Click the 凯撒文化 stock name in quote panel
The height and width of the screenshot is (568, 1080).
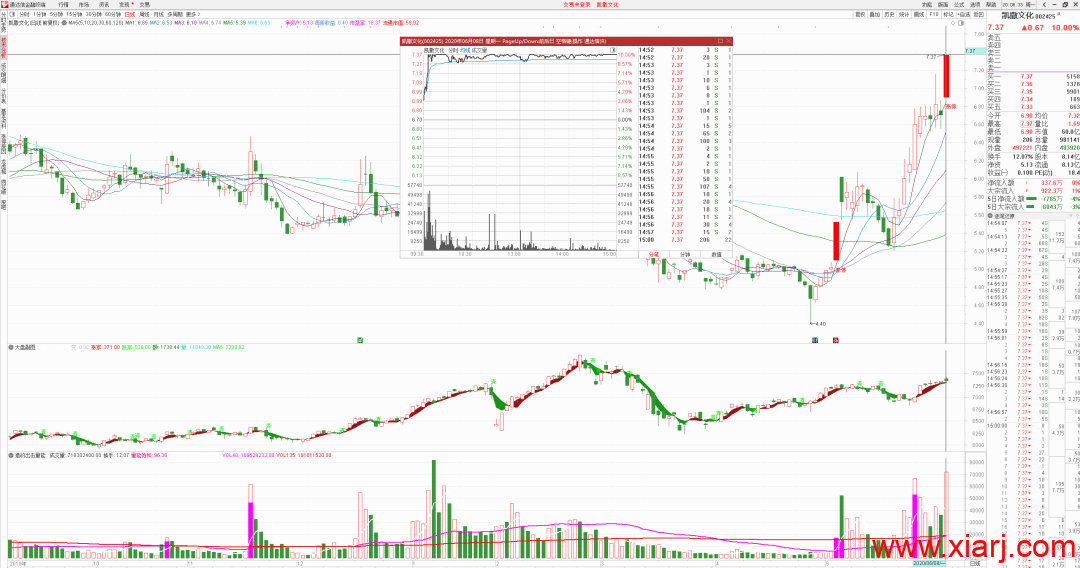[x=1017, y=15]
